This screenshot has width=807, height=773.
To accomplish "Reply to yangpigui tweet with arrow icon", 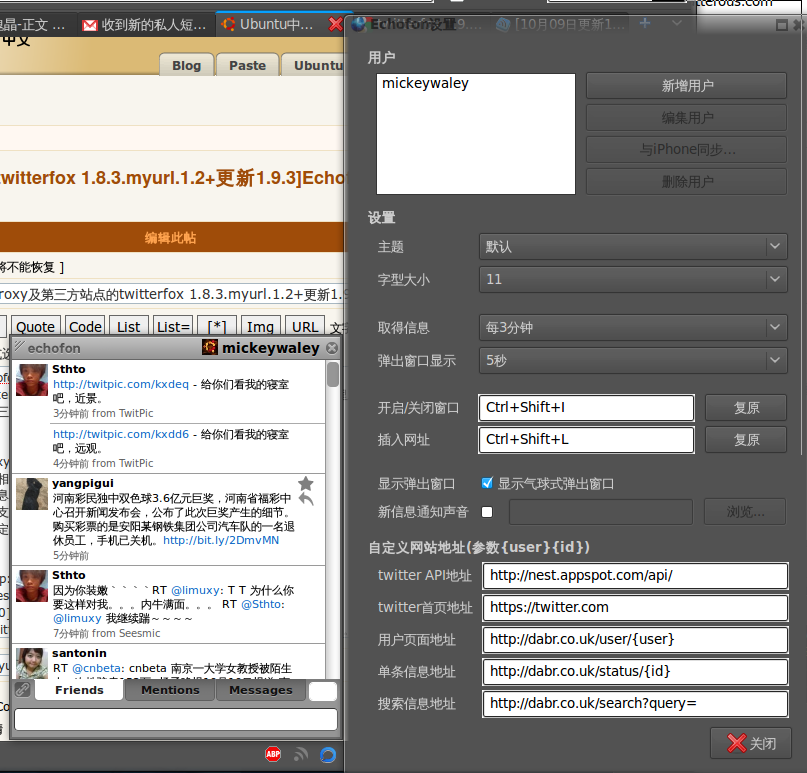I will 306,499.
